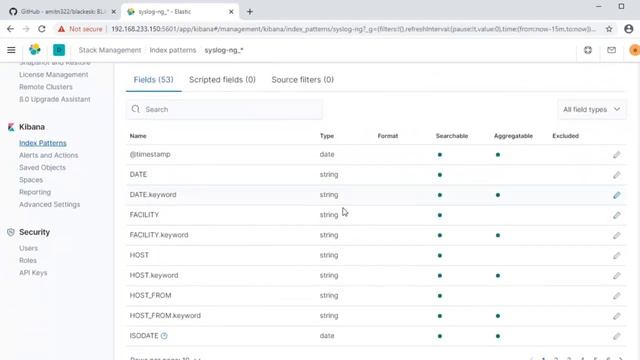Click the Index patterns breadcrumb

173,50
